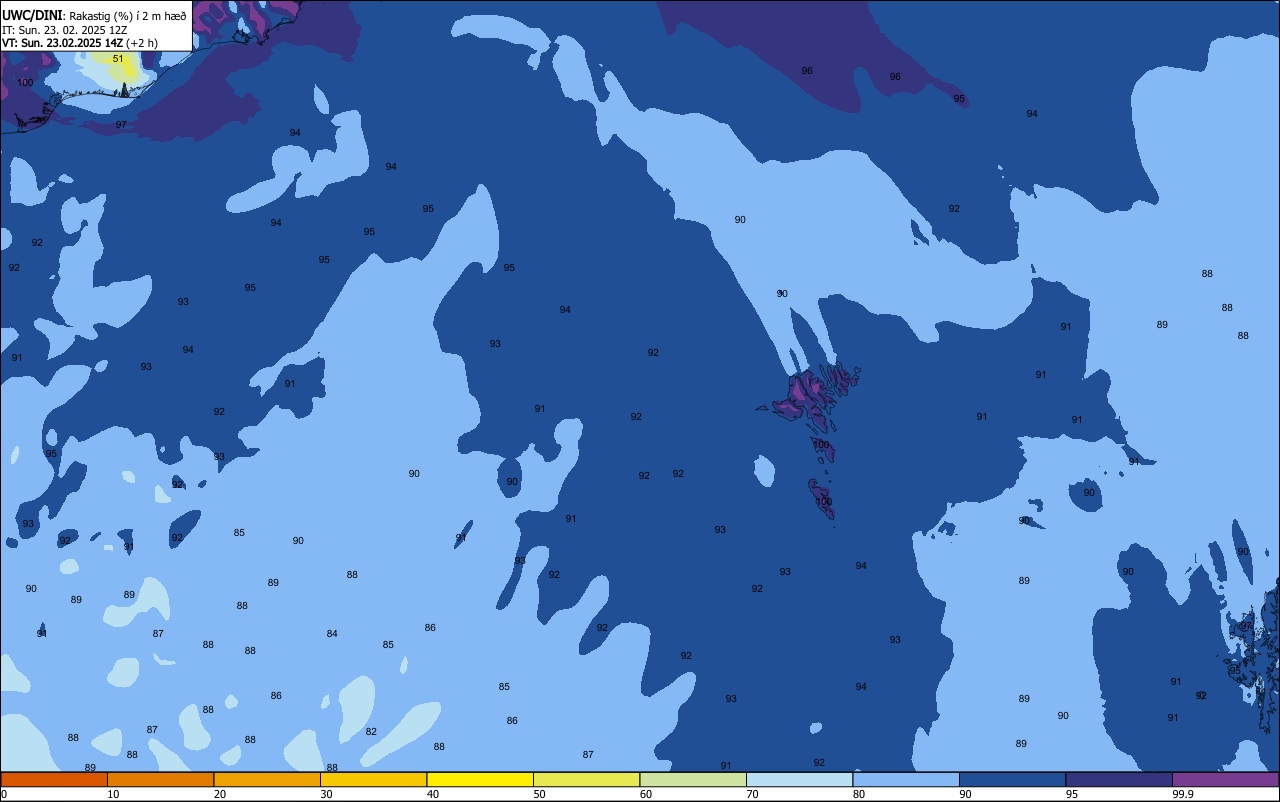The width and height of the screenshot is (1280, 802).
Task: Click the 'IT: Sun. 23. 02. 2025 12Z' line
Action: pyautogui.click(x=65, y=29)
